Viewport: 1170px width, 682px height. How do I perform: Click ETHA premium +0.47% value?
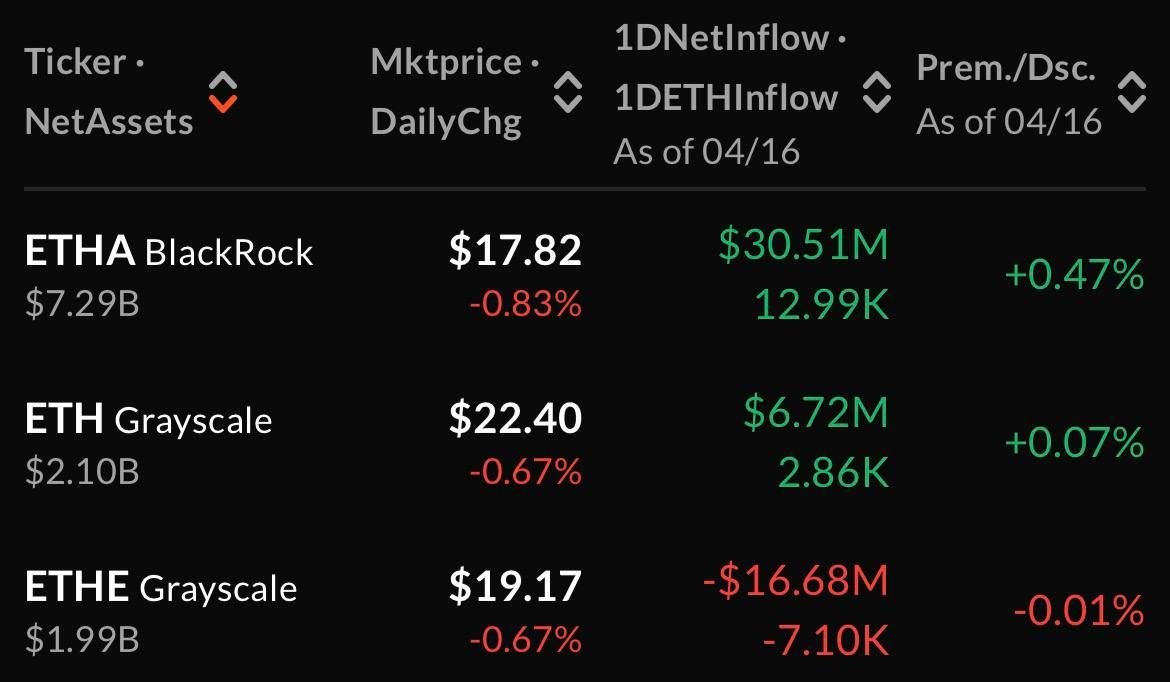coord(1074,273)
